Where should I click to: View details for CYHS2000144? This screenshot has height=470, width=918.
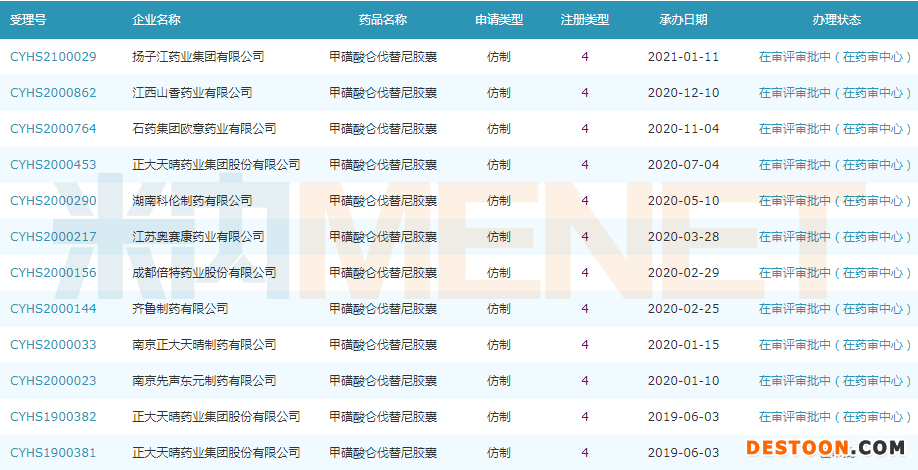(53, 309)
